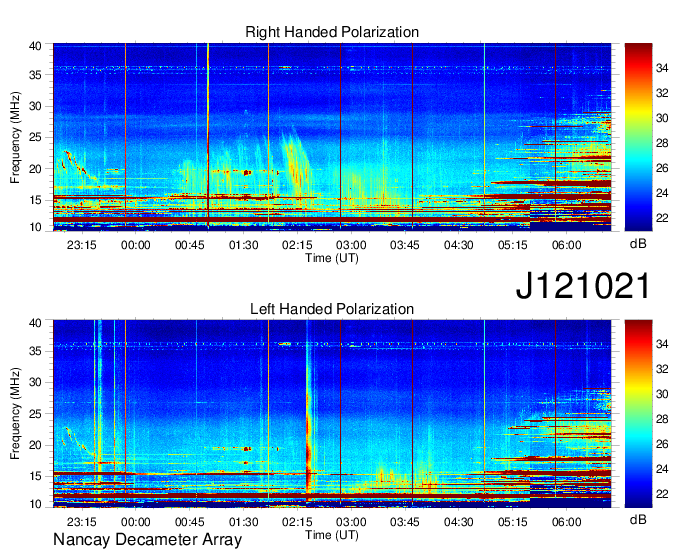680x552 pixels.
Task: Click the 05:15 time tick on Right Handed plot
Action: [x=513, y=245]
